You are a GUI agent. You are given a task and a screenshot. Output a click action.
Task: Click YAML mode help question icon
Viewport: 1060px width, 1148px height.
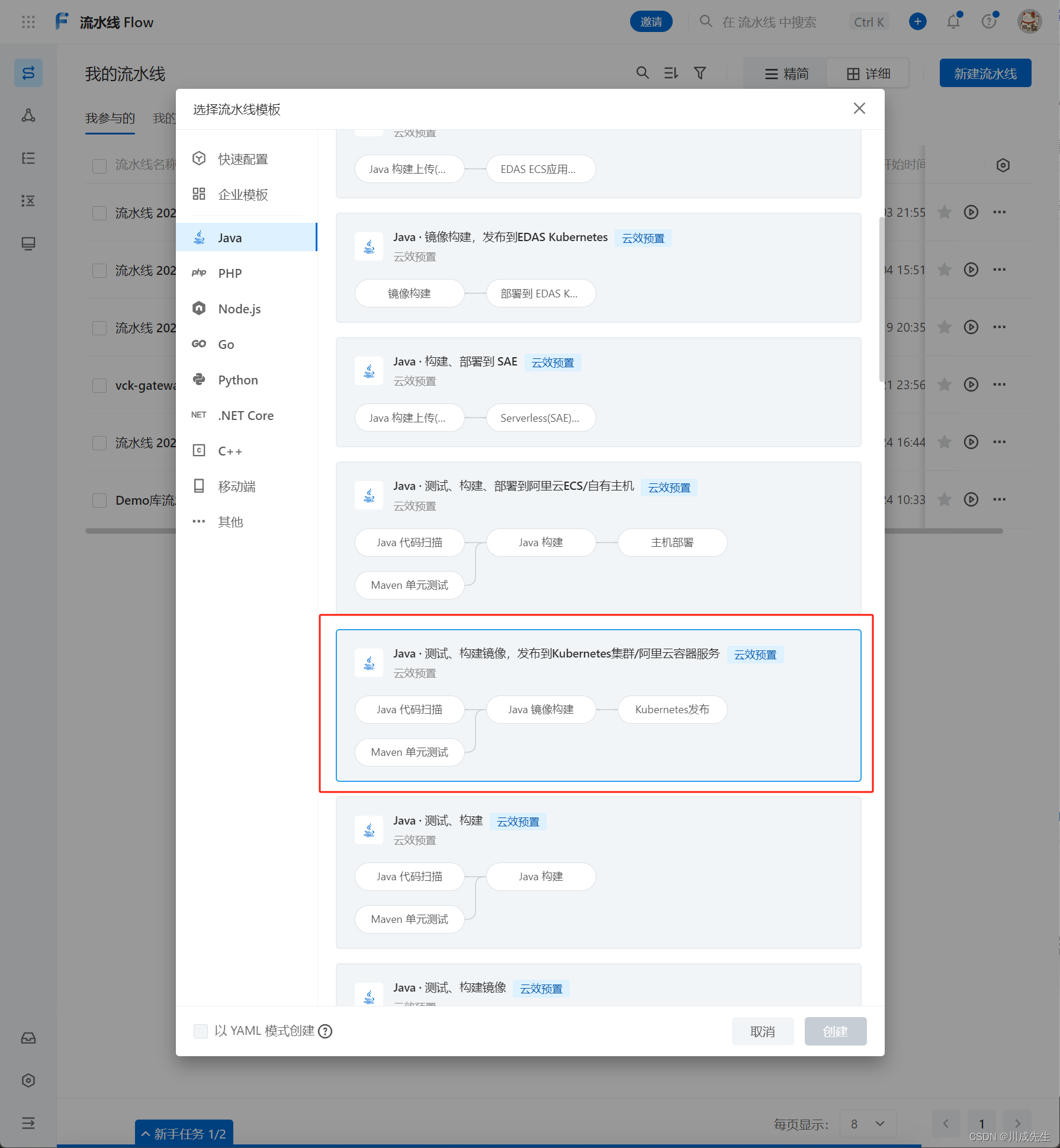[x=325, y=1031]
